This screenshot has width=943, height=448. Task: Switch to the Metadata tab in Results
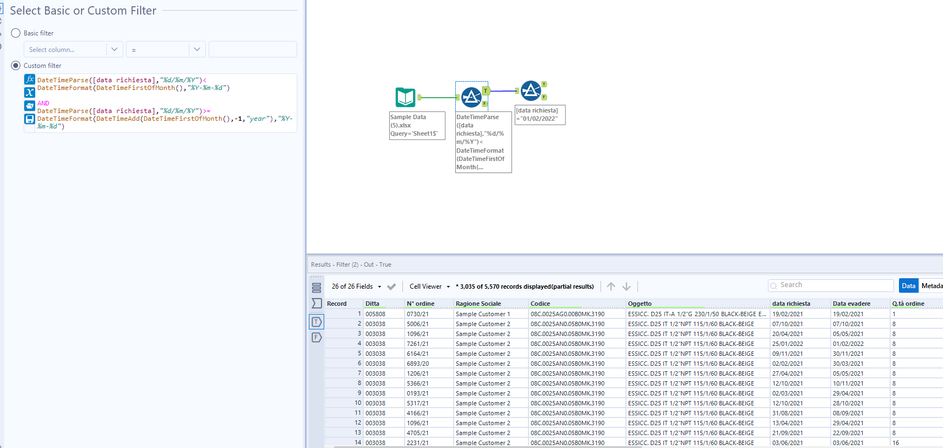tap(932, 286)
